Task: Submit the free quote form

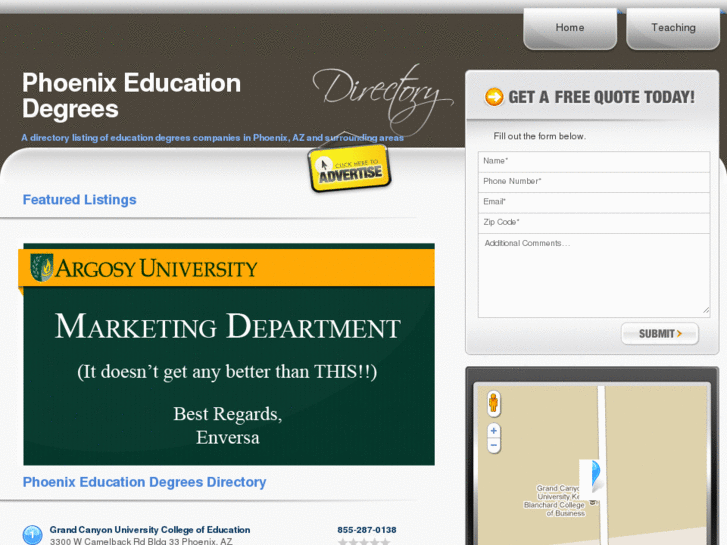Action: (660, 333)
